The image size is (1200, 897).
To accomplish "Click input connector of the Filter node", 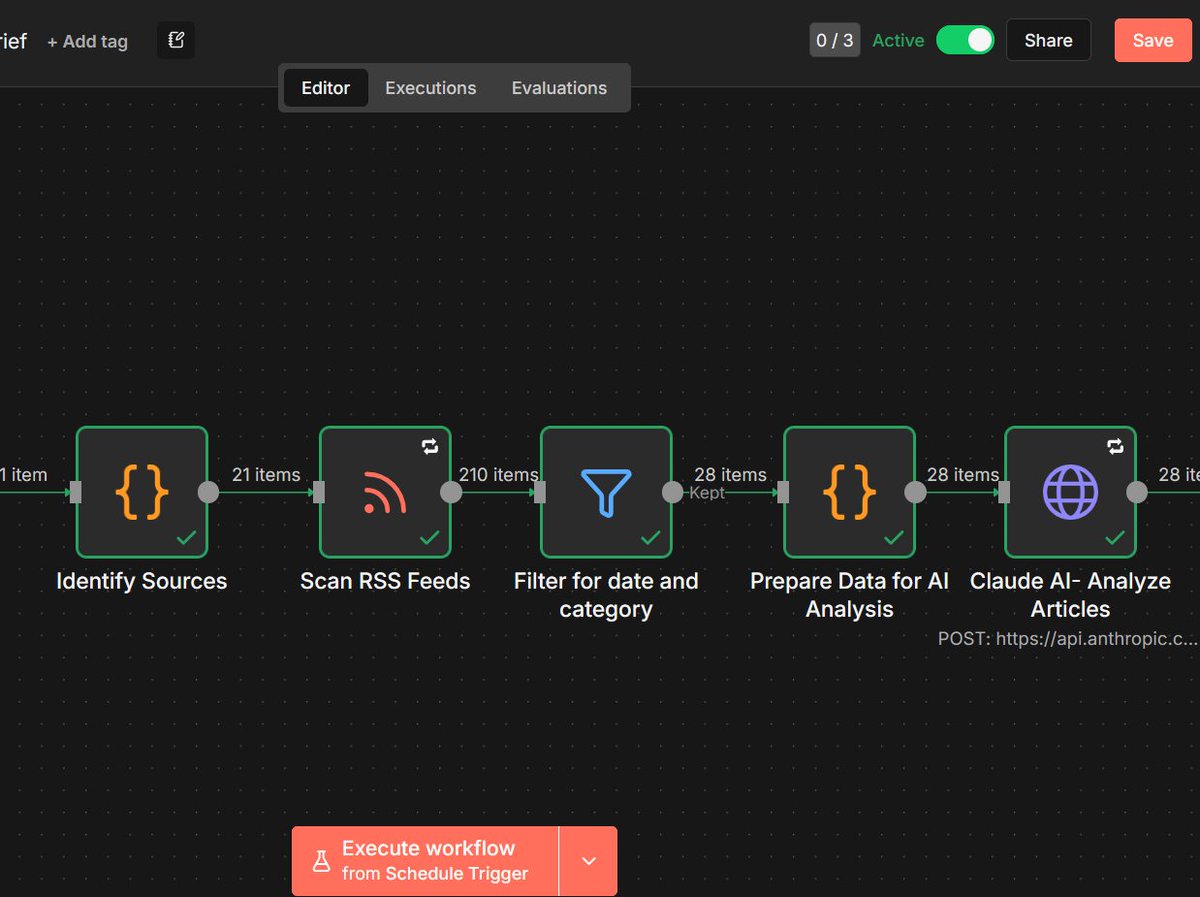I will pyautogui.click(x=539, y=492).
